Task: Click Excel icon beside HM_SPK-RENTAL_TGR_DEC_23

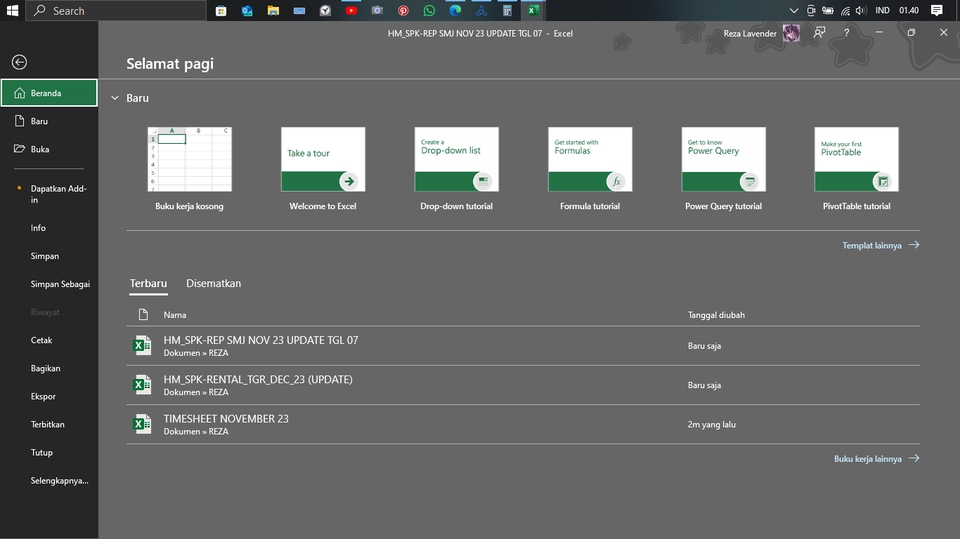Action: 142,385
